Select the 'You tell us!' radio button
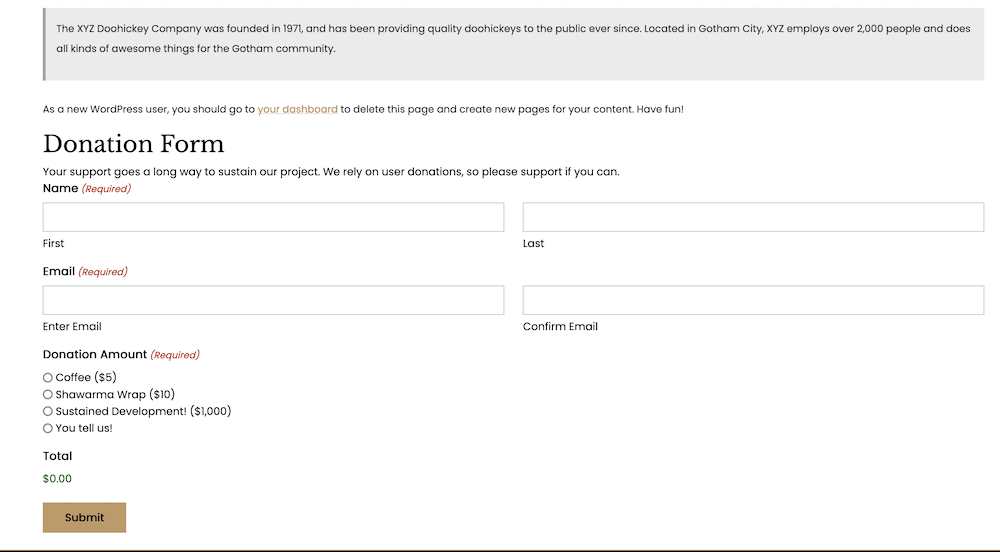 click(48, 428)
